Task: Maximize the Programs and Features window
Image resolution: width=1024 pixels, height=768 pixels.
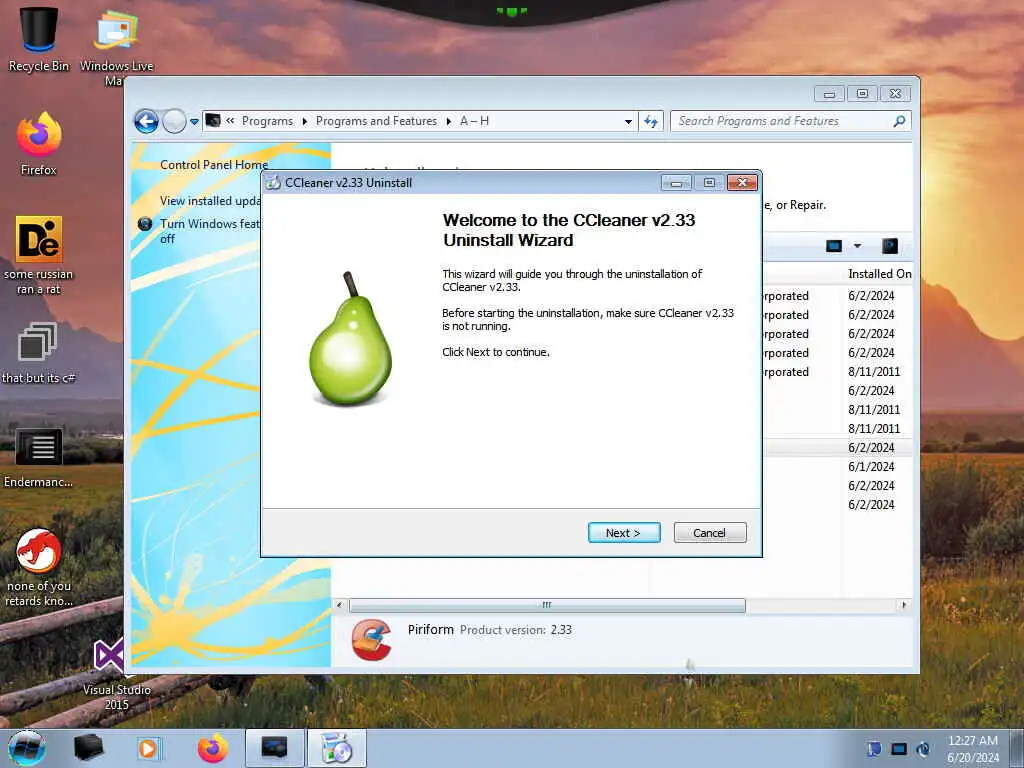Action: point(862,94)
